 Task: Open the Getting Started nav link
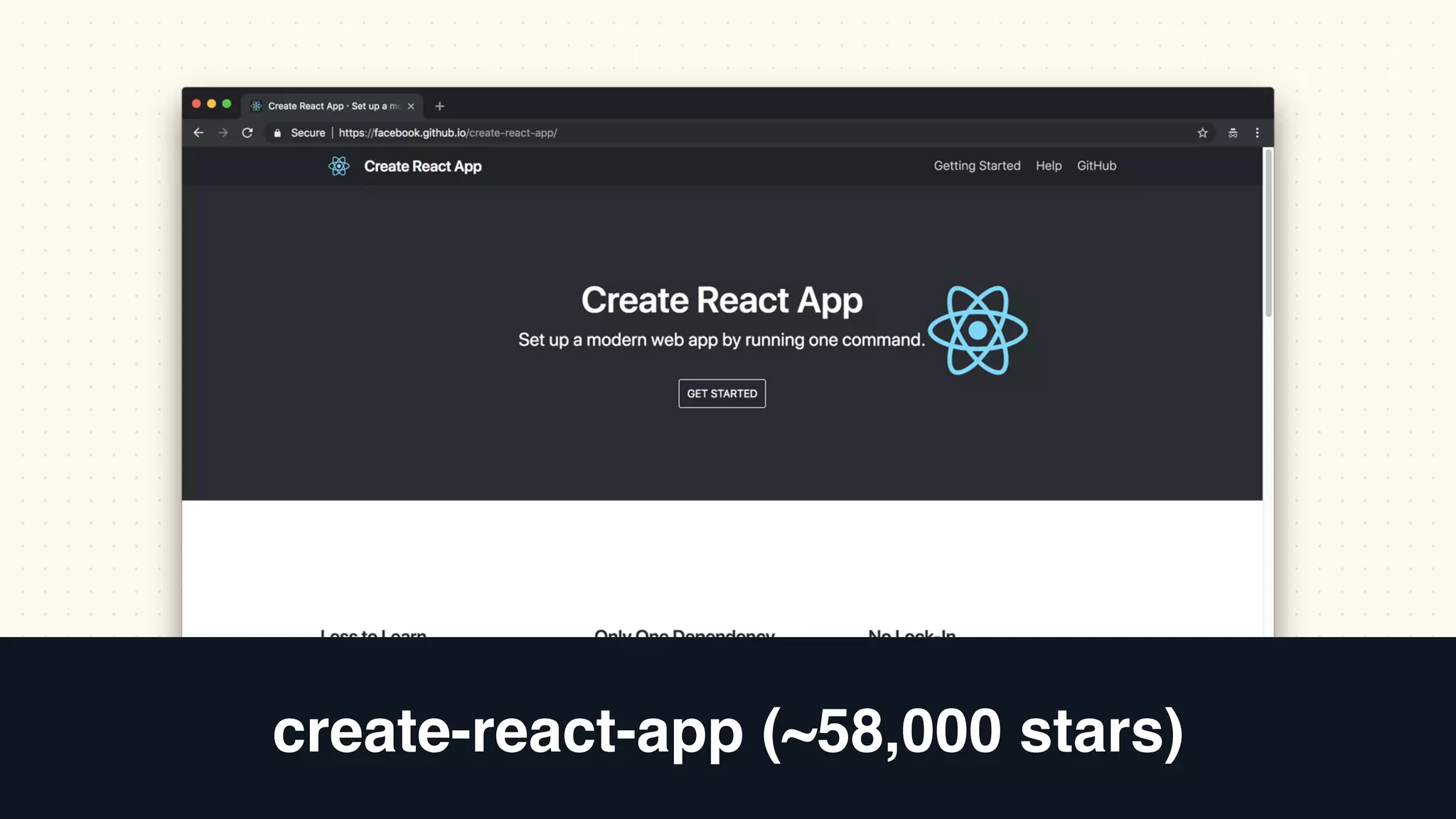tap(977, 166)
